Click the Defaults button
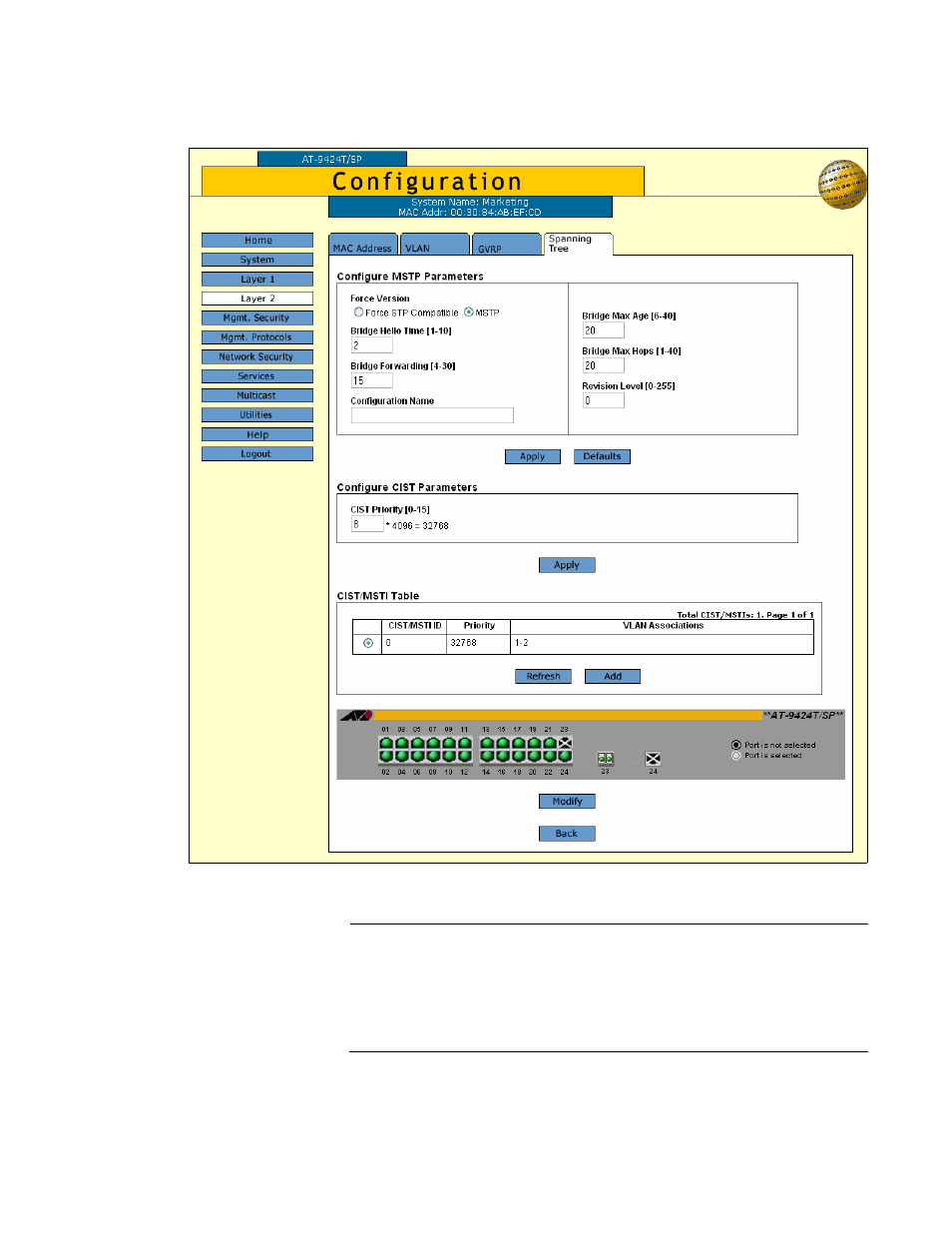The image size is (952, 1233). point(602,456)
